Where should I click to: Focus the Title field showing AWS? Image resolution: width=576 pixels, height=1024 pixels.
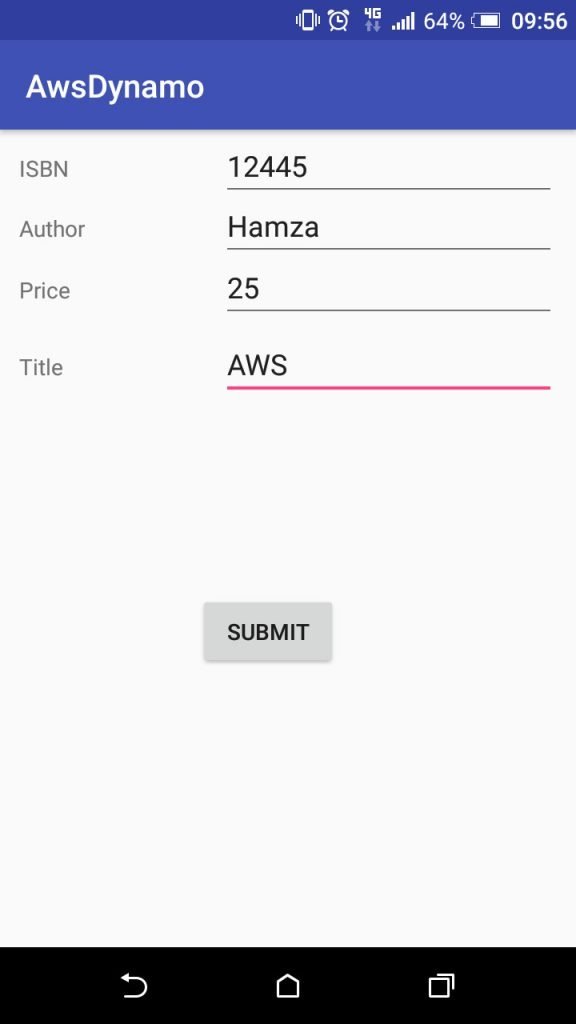click(388, 366)
